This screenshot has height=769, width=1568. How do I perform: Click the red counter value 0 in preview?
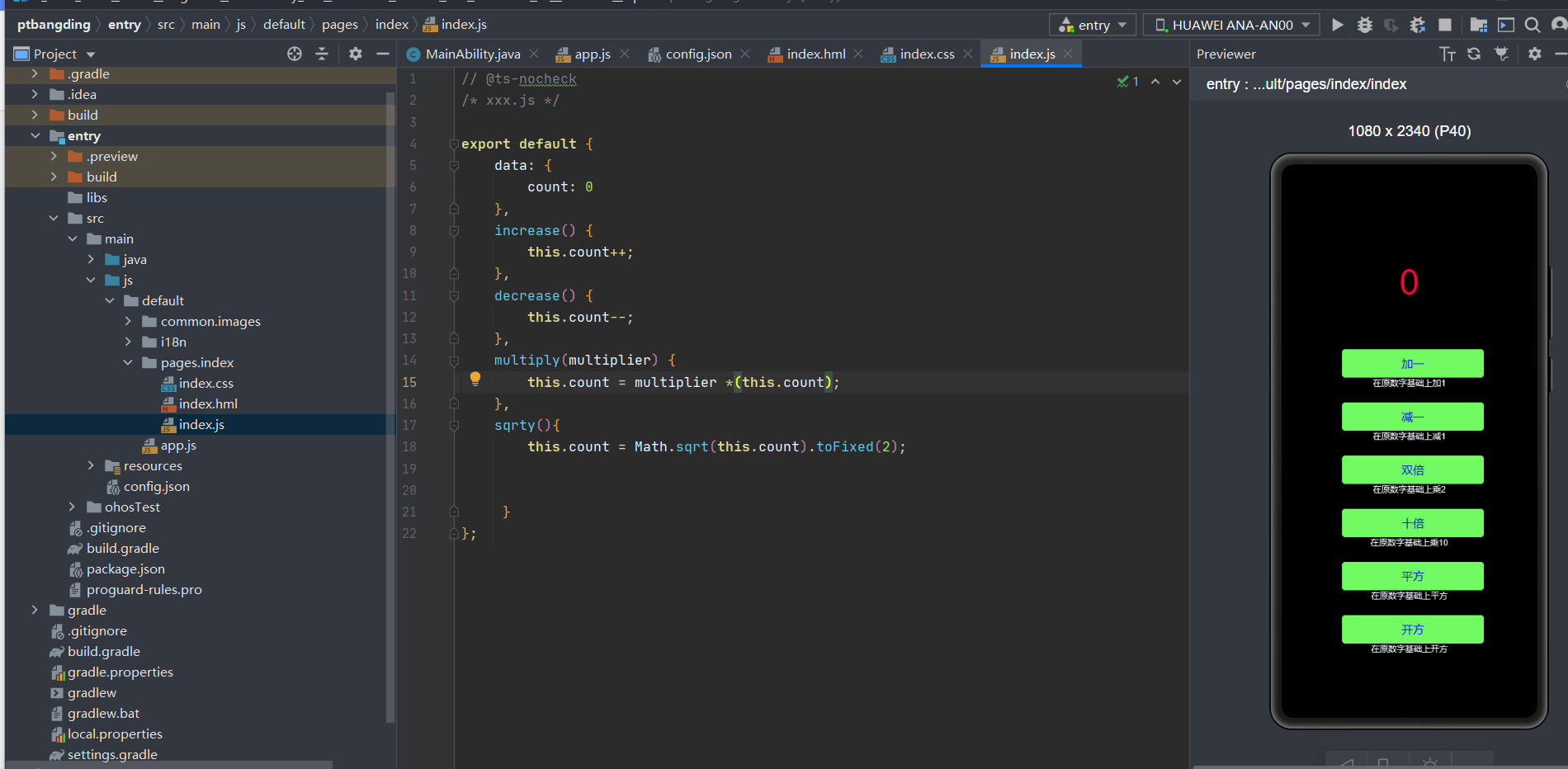[x=1409, y=283]
